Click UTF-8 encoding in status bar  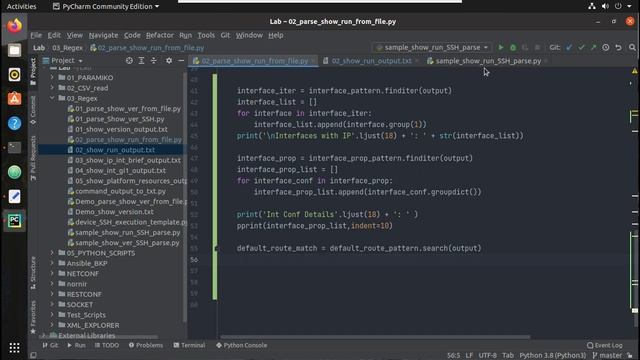(487, 356)
